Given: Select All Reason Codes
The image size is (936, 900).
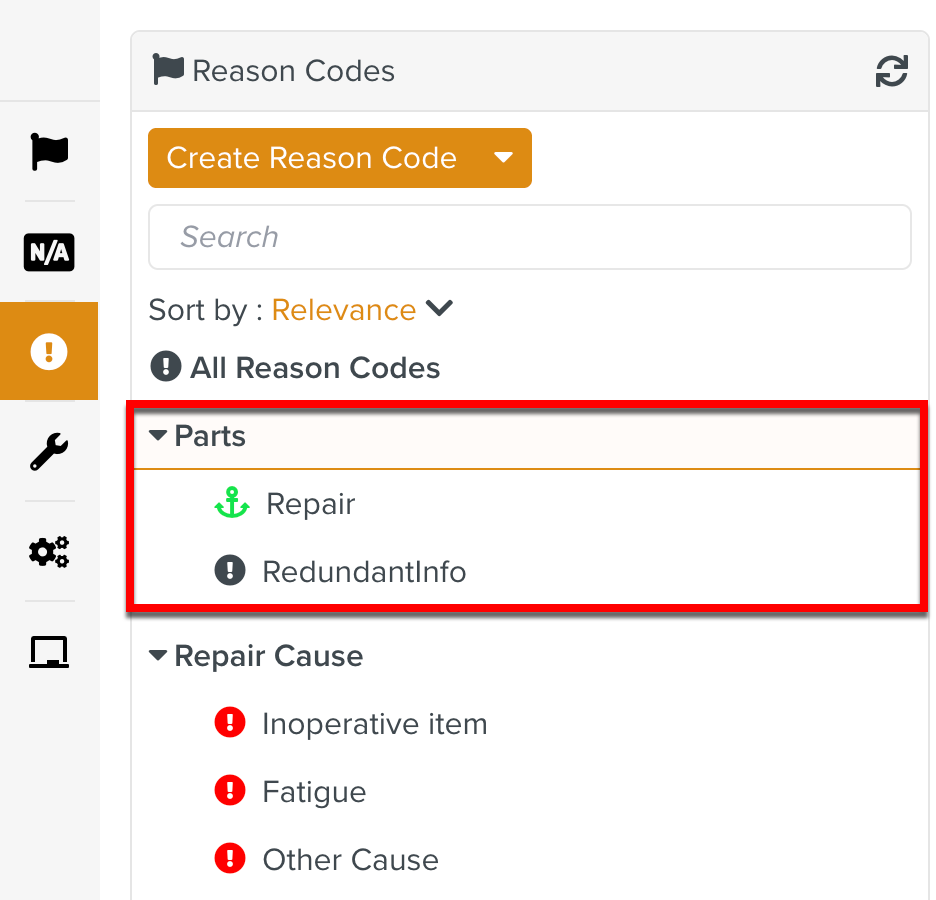Looking at the screenshot, I should 314,368.
